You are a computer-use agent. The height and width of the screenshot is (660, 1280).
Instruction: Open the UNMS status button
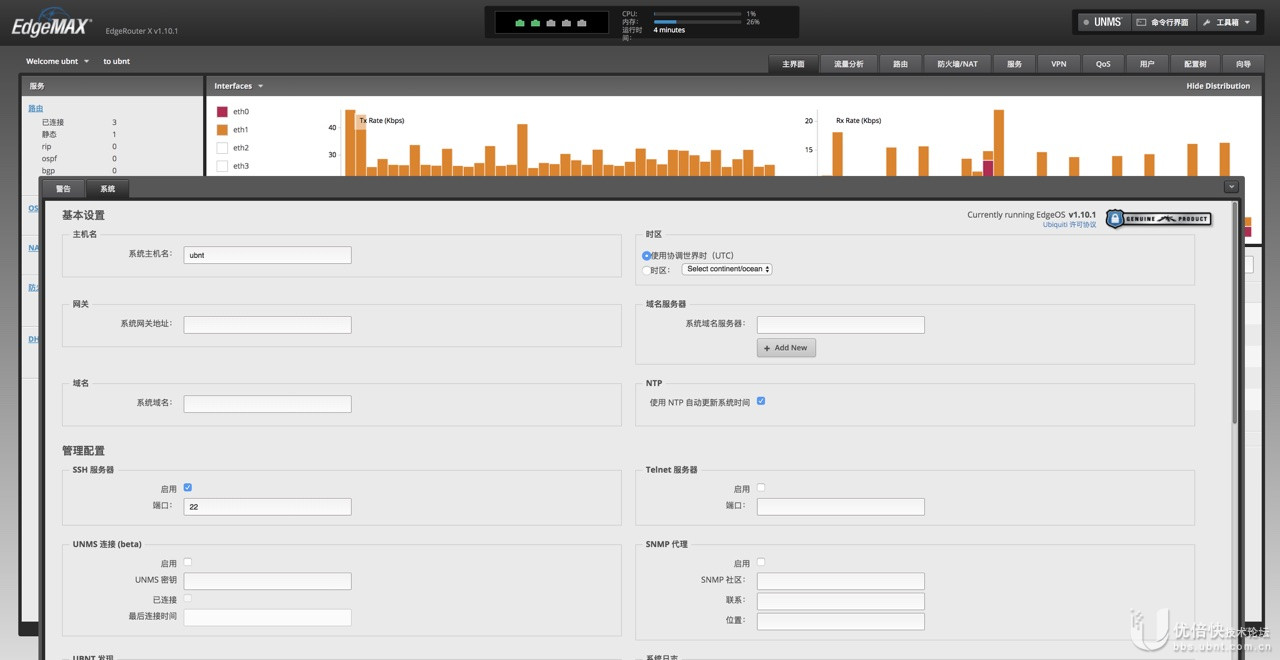coord(1103,22)
